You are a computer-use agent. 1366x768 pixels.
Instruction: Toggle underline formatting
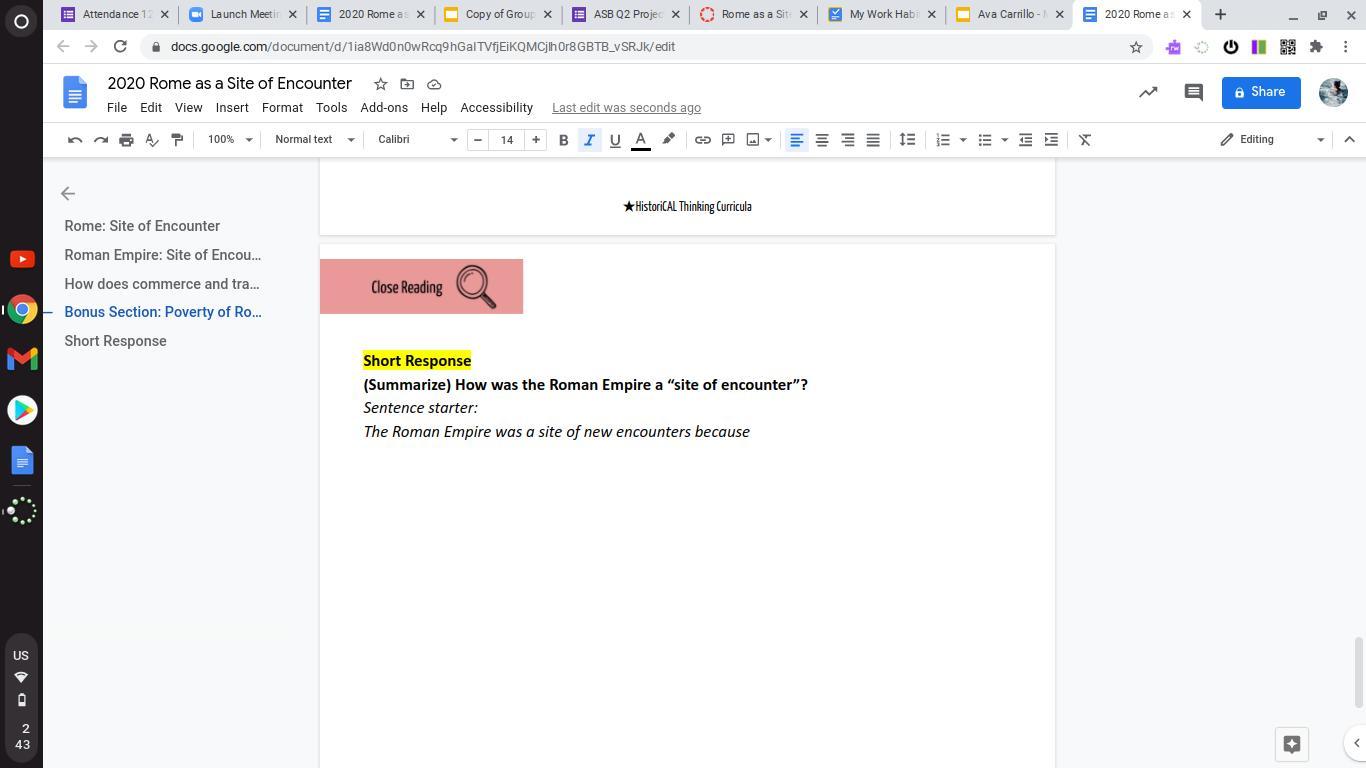point(615,140)
